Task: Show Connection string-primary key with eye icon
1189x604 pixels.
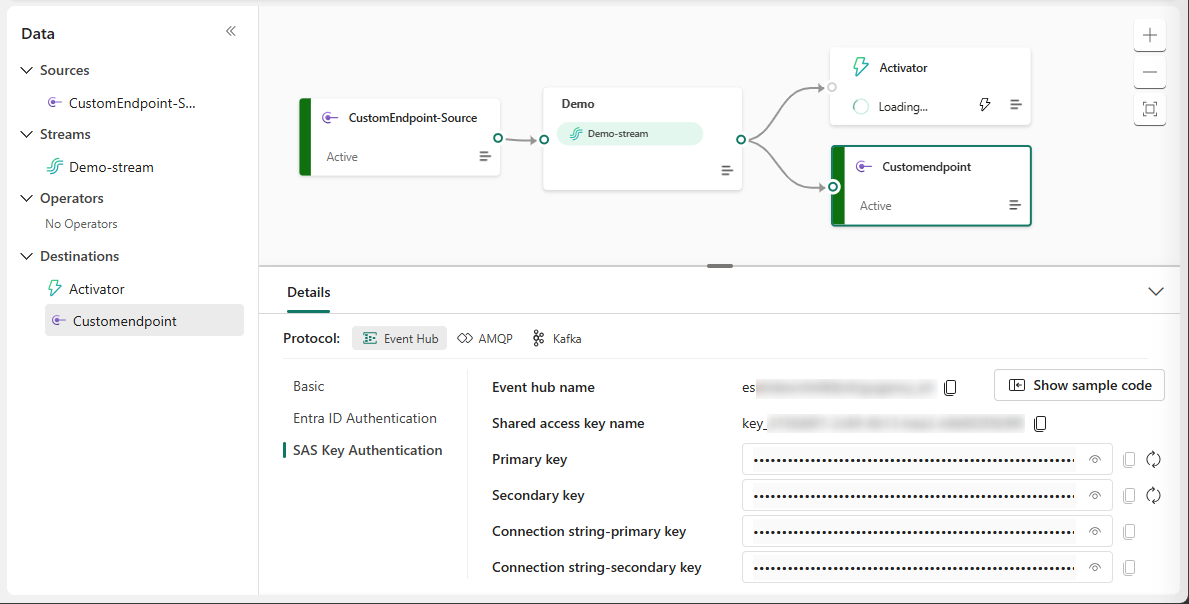Action: (1094, 531)
